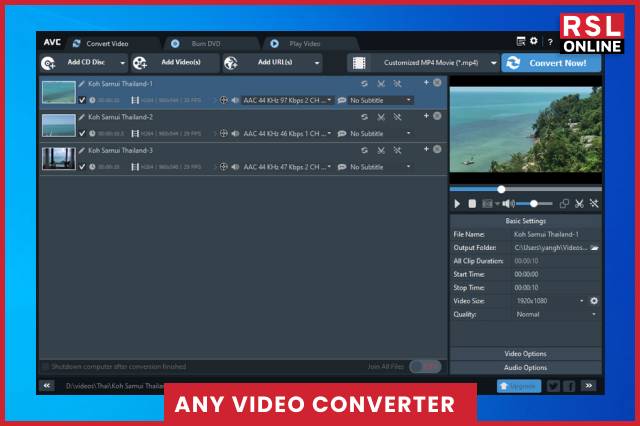Expand the Add CD Disc dropdown arrow
640x426 pixels.
tap(122, 63)
